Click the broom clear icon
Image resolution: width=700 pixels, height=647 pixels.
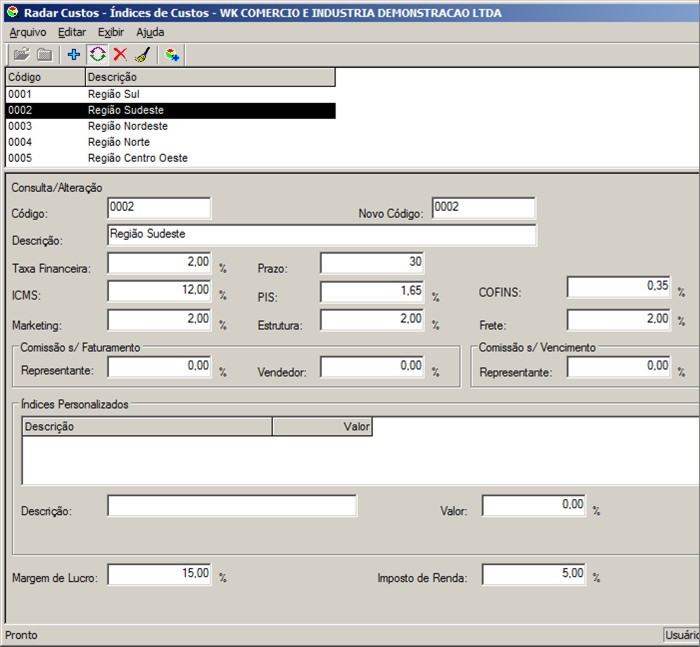pos(142,55)
